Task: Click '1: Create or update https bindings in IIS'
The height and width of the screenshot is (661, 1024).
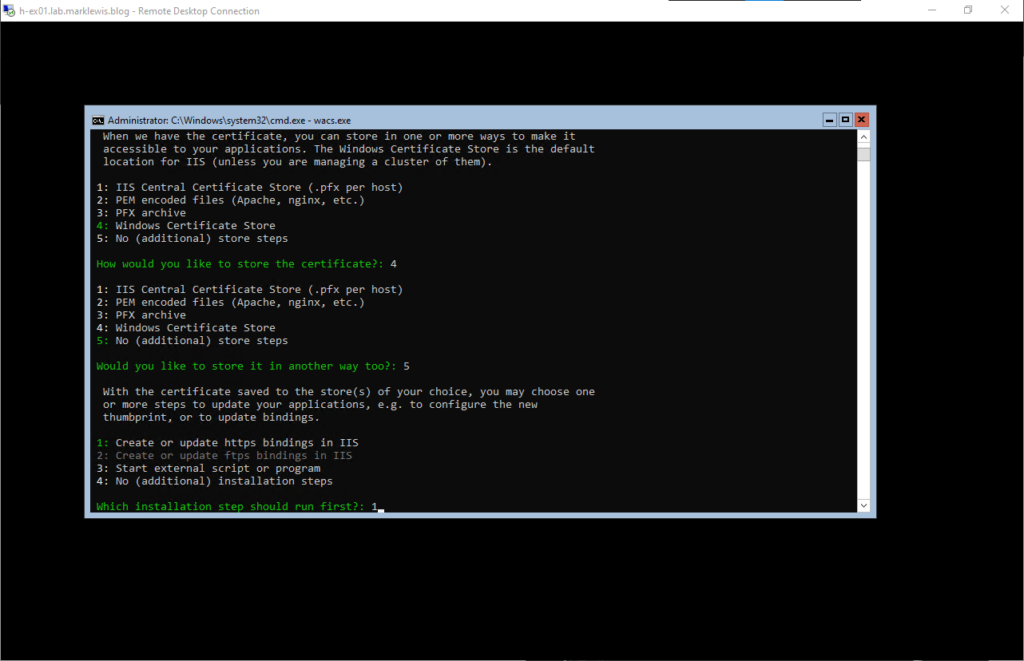Action: pyautogui.click(x=227, y=443)
